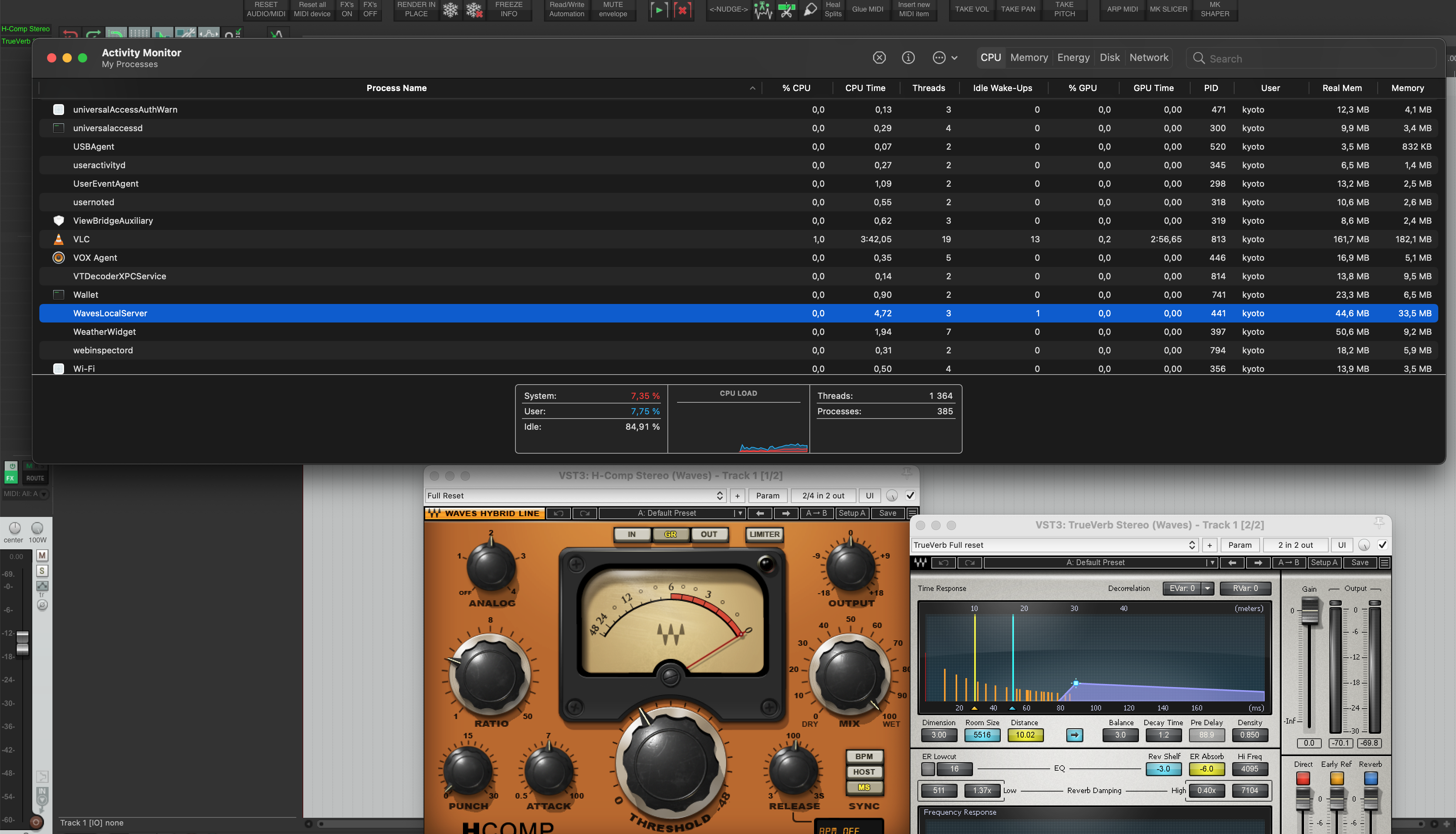Click RENDER IN PLACE toolbar button

point(416,10)
